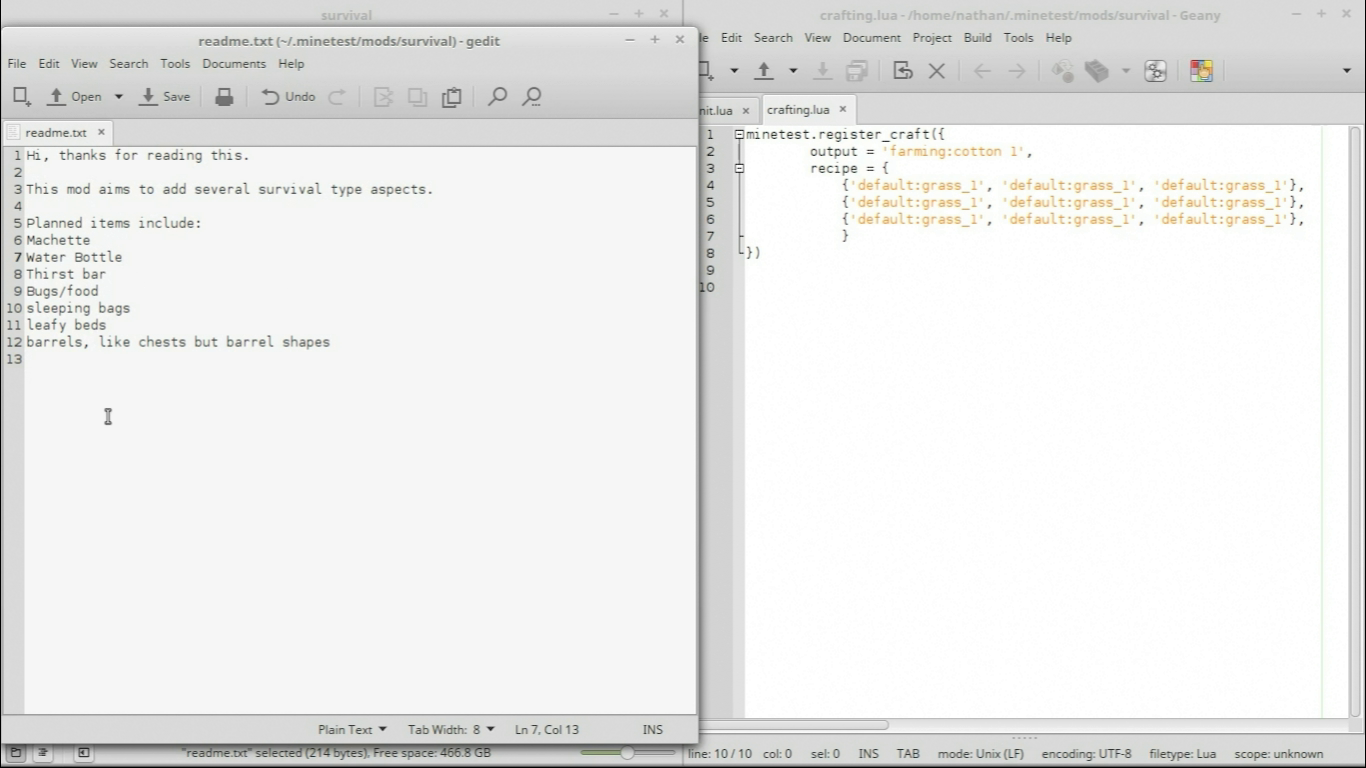
Task: Switch to the crafting.lua tab
Action: tap(797, 110)
